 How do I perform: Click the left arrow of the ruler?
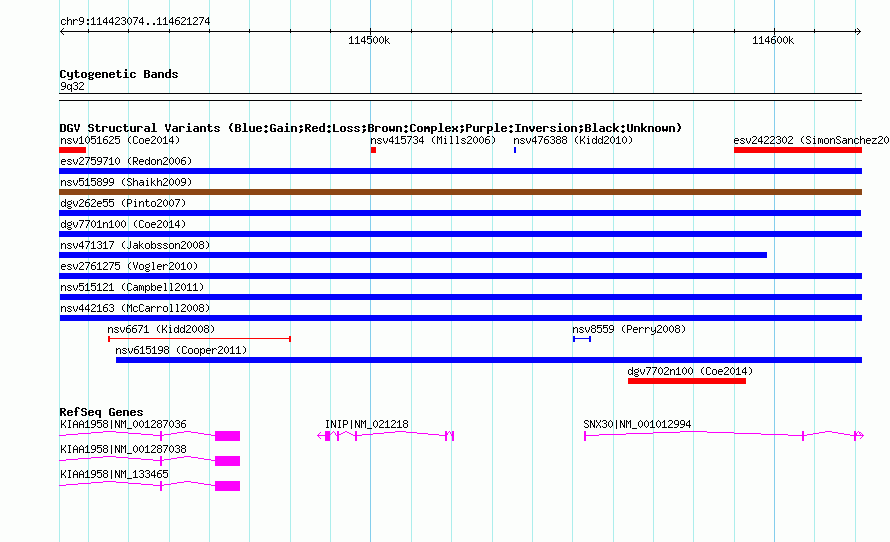click(62, 32)
